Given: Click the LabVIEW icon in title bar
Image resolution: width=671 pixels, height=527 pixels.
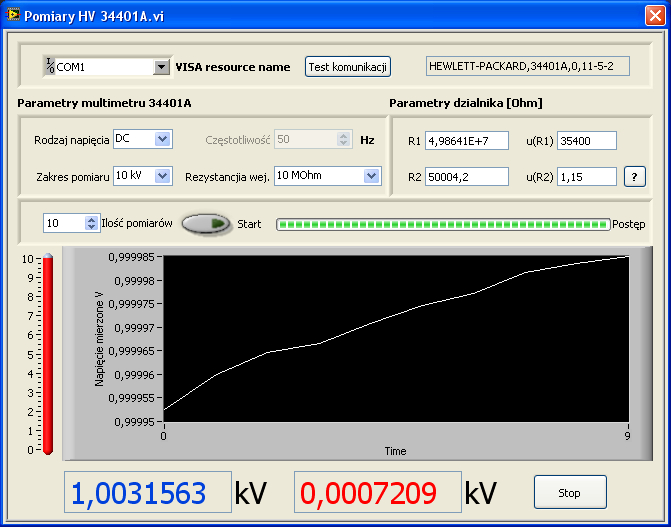Looking at the screenshot, I should click(x=13, y=15).
